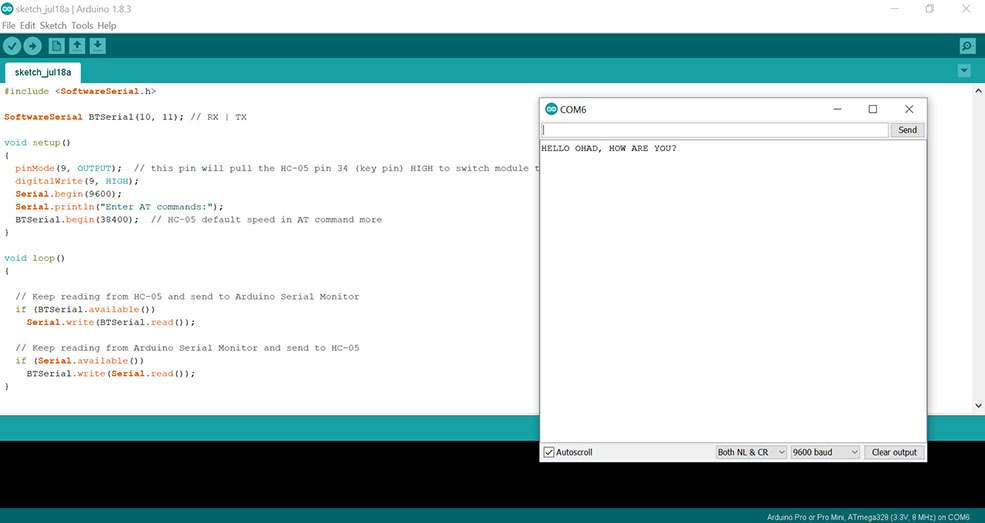Screen dimensions: 985x523
Task: Click the BTSerial.begin(38400) line
Action: (199, 220)
